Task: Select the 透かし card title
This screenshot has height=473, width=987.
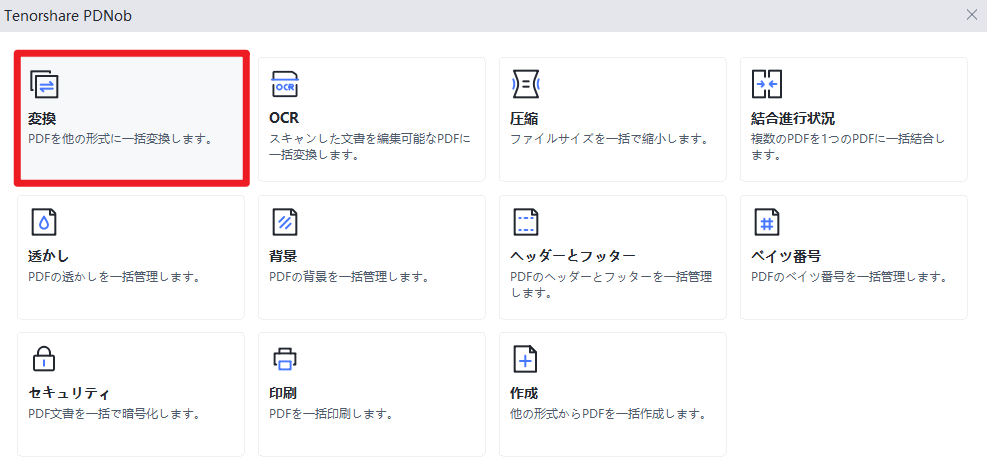Action: click(48, 256)
